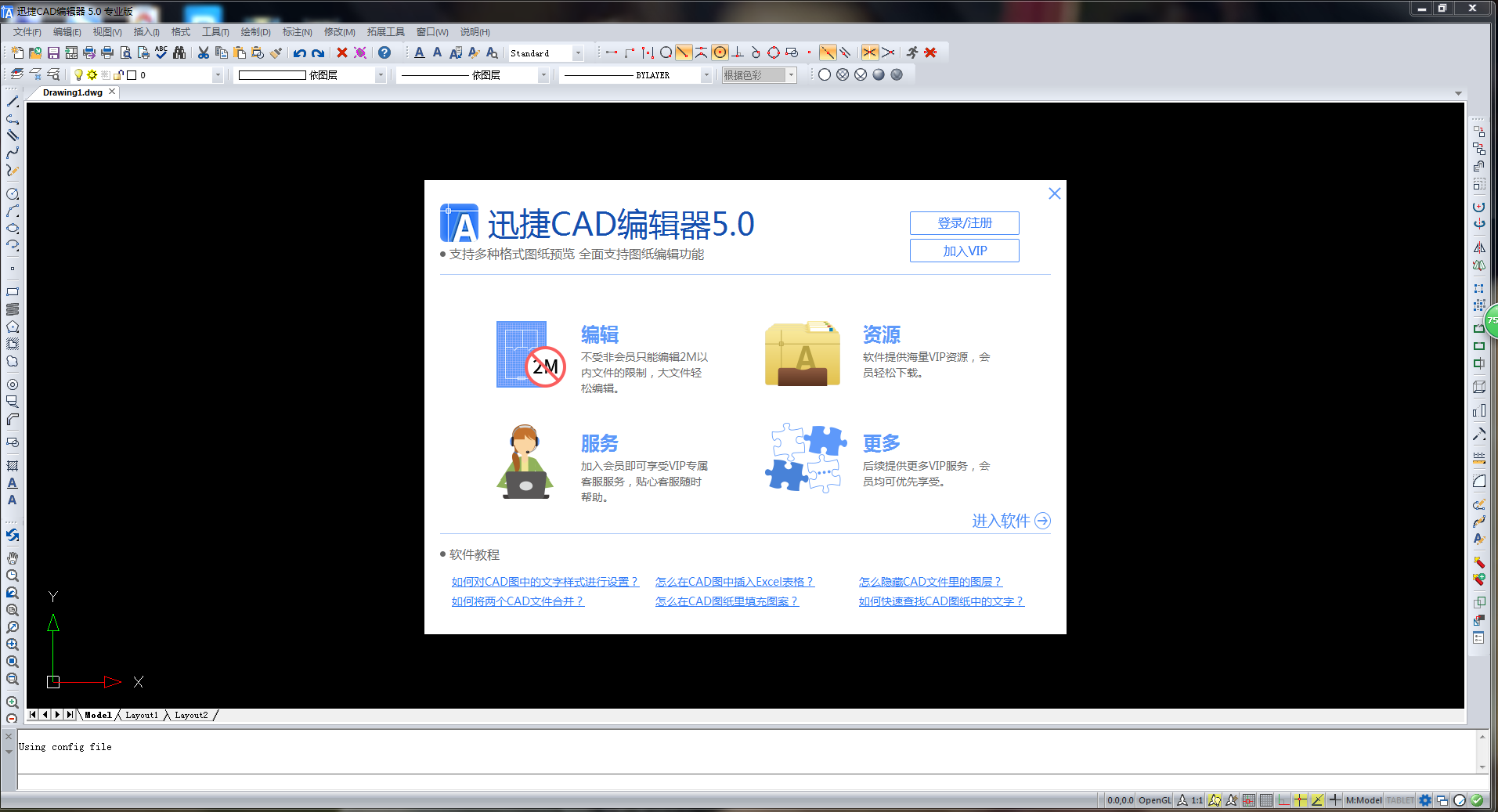Open the Standard text style dropdown

(x=578, y=53)
